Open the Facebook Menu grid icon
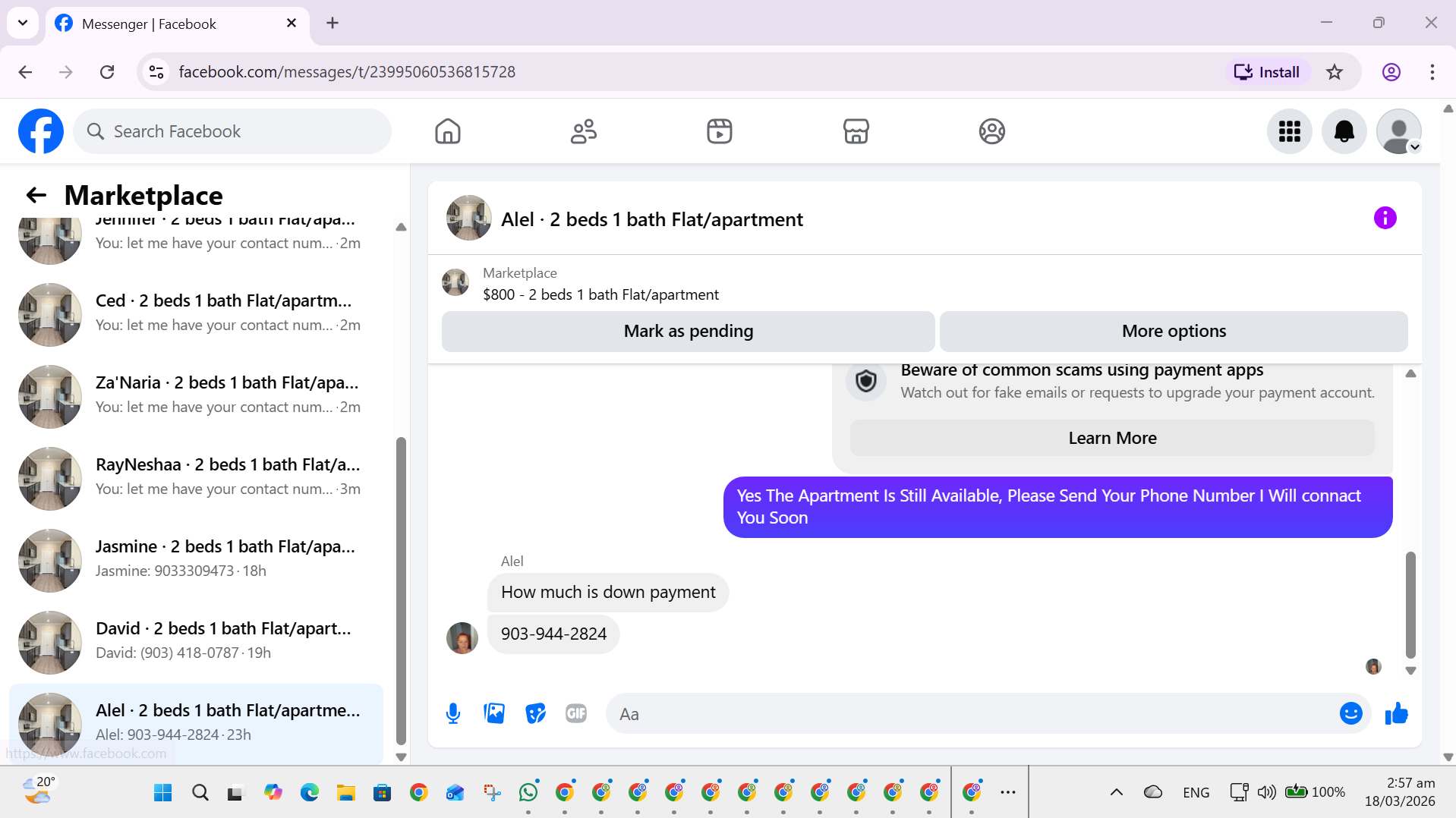 pos(1290,131)
